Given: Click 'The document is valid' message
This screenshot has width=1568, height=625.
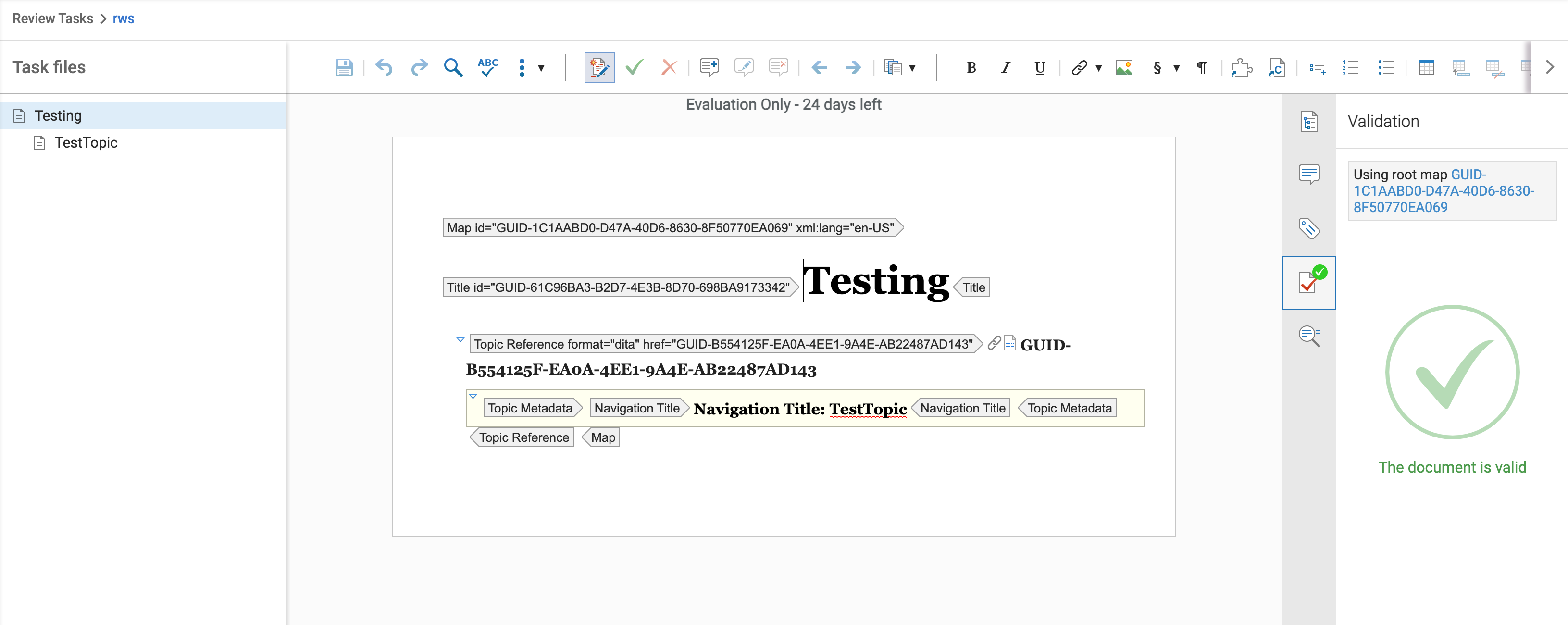Looking at the screenshot, I should (1452, 467).
